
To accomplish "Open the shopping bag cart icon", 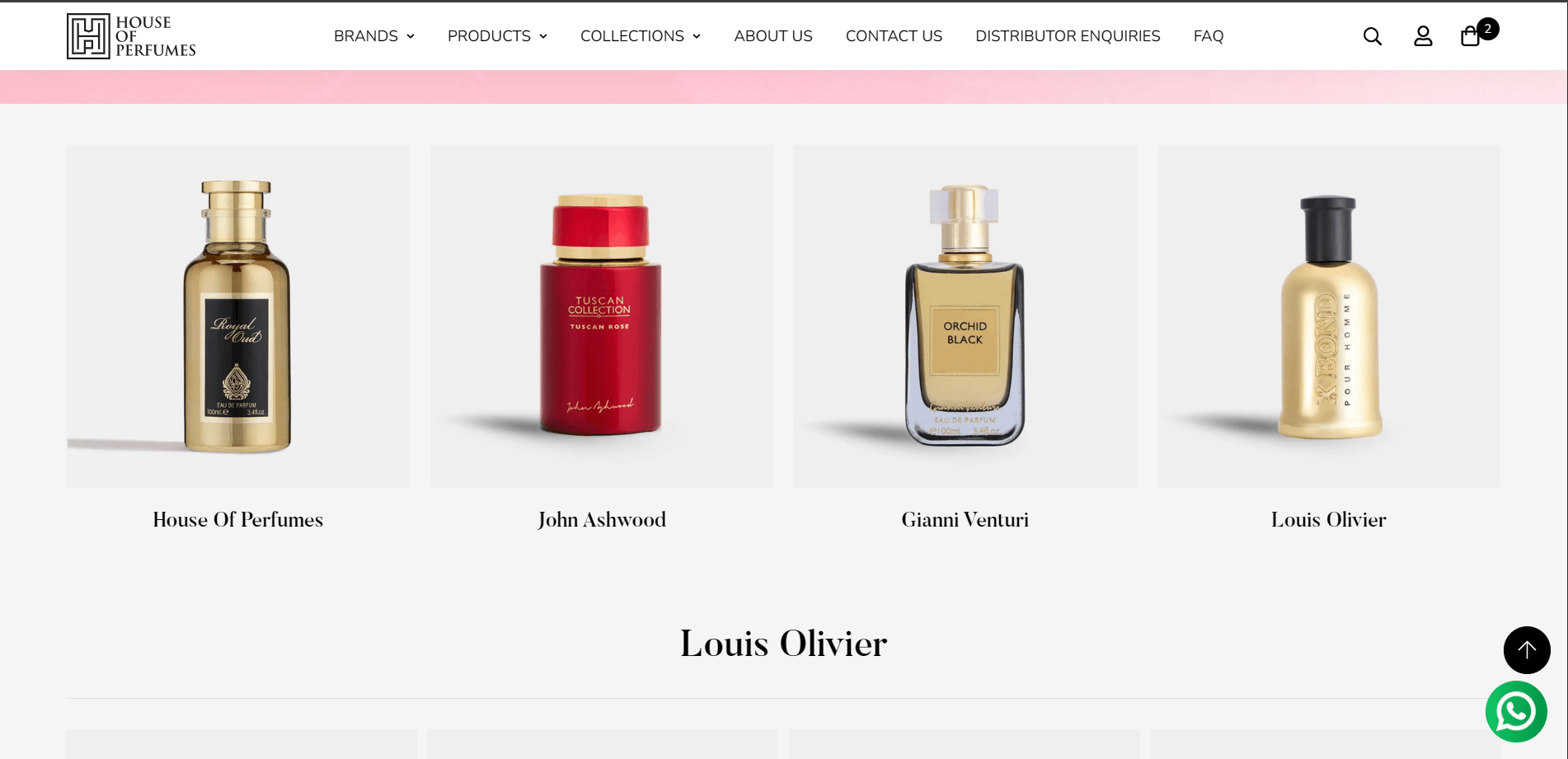I will pos(1470,37).
